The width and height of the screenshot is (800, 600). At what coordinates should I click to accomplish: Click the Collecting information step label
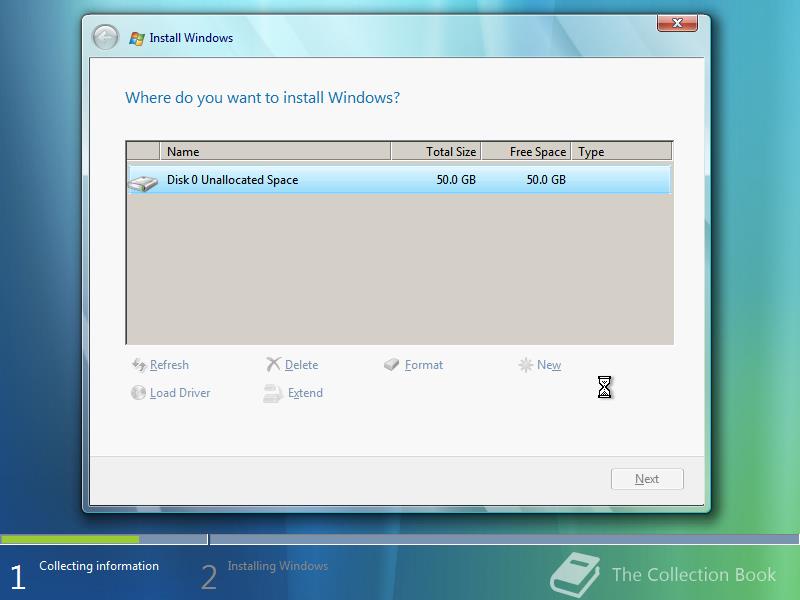pyautogui.click(x=98, y=566)
